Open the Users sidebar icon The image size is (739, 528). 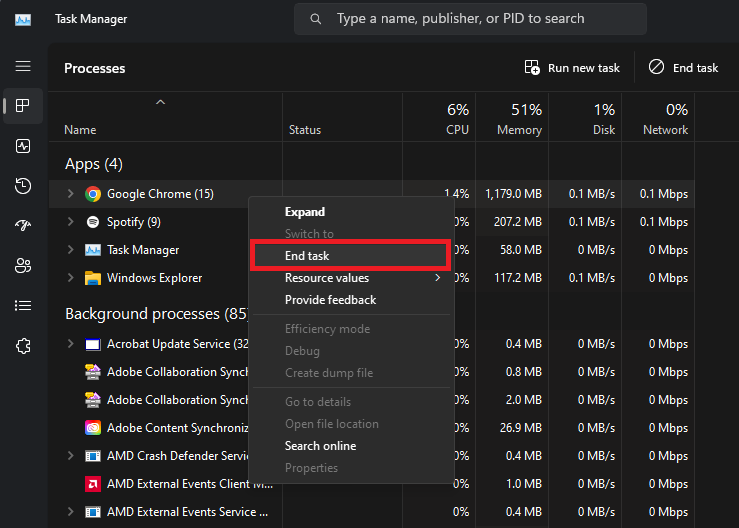[23, 265]
